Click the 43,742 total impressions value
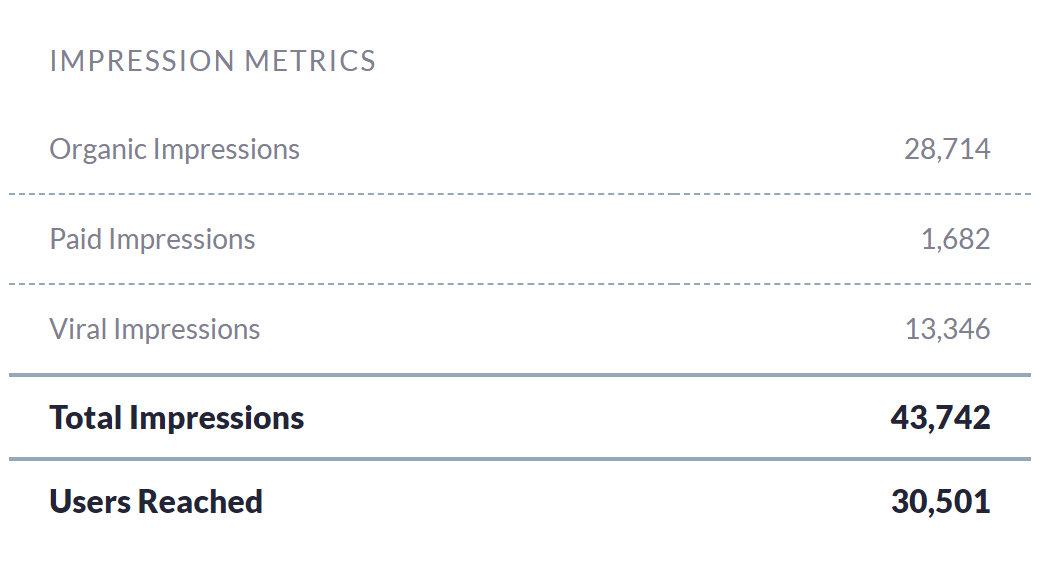The width and height of the screenshot is (1054, 572). [939, 418]
